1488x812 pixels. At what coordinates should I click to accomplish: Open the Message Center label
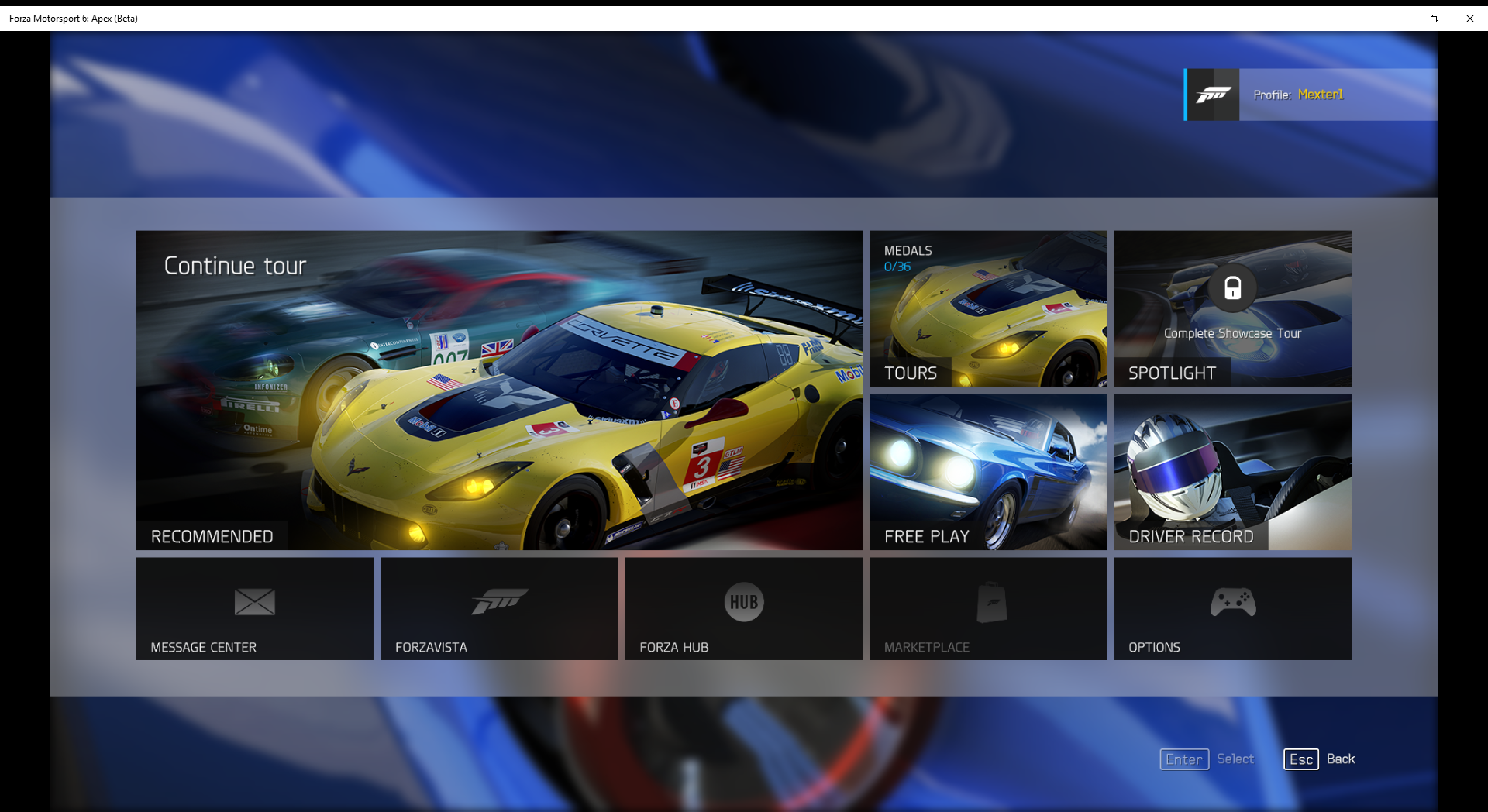coord(203,647)
